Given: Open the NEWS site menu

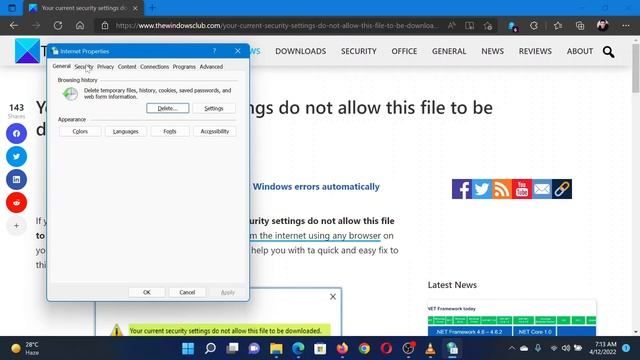Looking at the screenshot, I should tap(492, 51).
